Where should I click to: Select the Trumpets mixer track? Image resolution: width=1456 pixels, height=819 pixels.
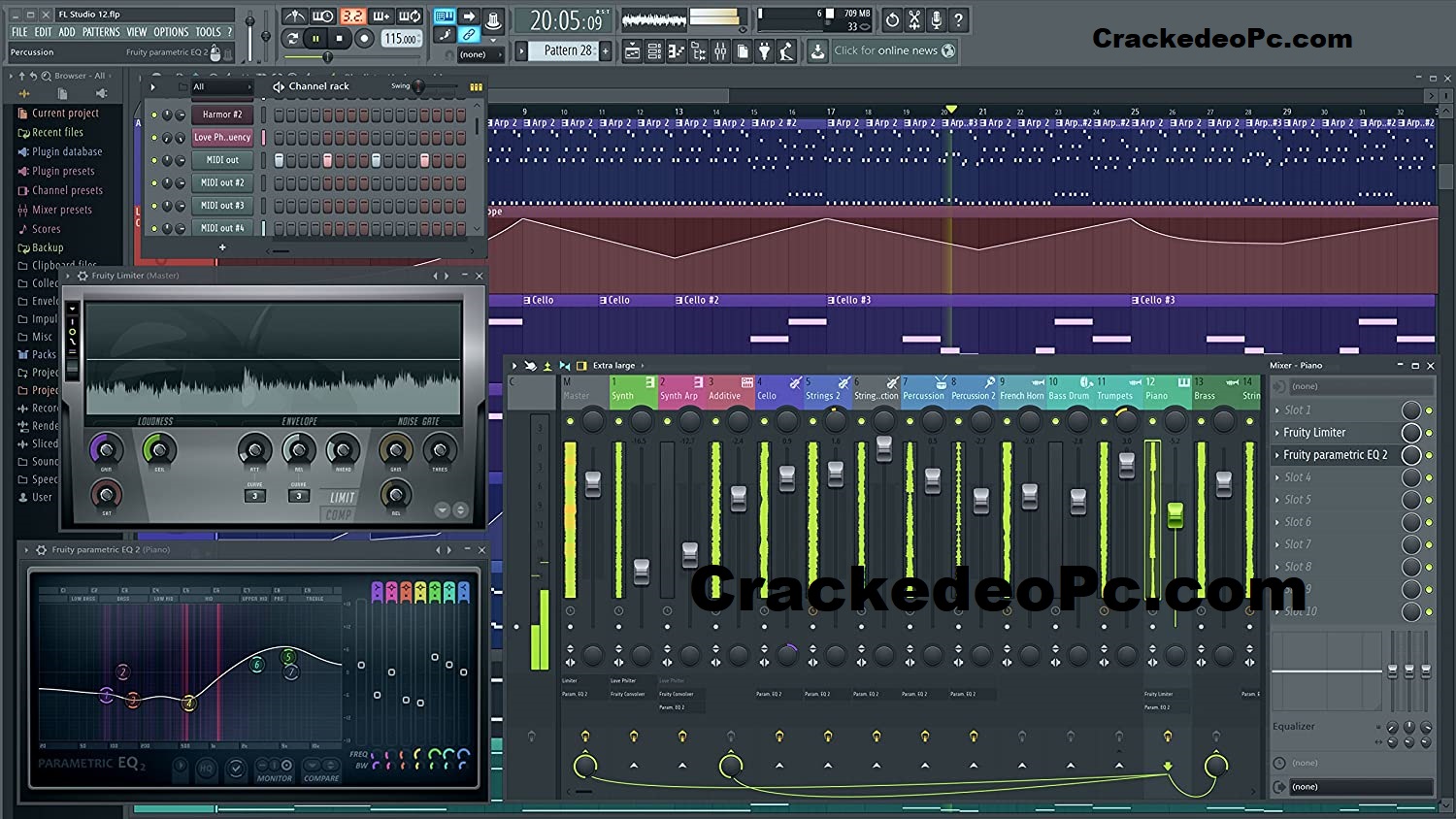(x=1118, y=389)
